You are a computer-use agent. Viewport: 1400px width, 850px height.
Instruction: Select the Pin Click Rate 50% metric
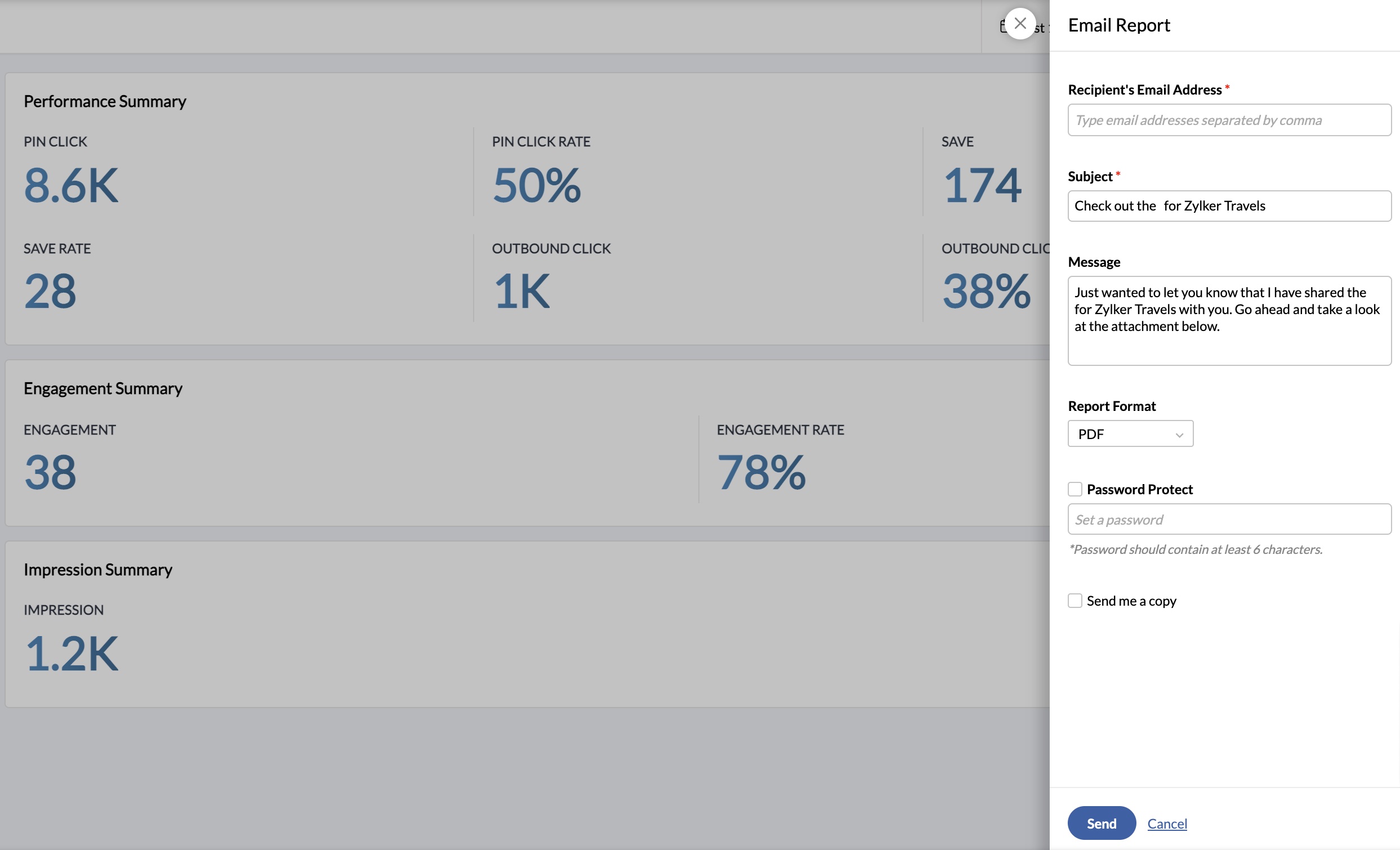click(536, 186)
